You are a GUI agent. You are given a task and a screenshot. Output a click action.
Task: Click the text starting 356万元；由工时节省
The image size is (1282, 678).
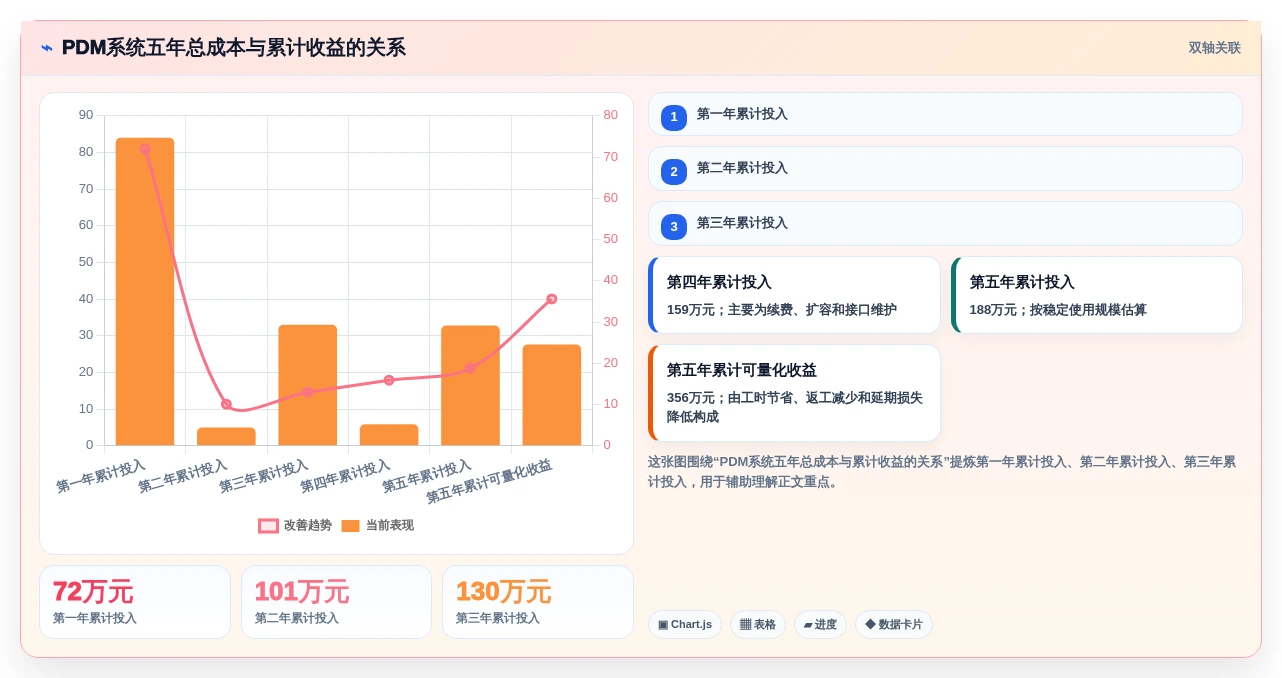(x=795, y=407)
